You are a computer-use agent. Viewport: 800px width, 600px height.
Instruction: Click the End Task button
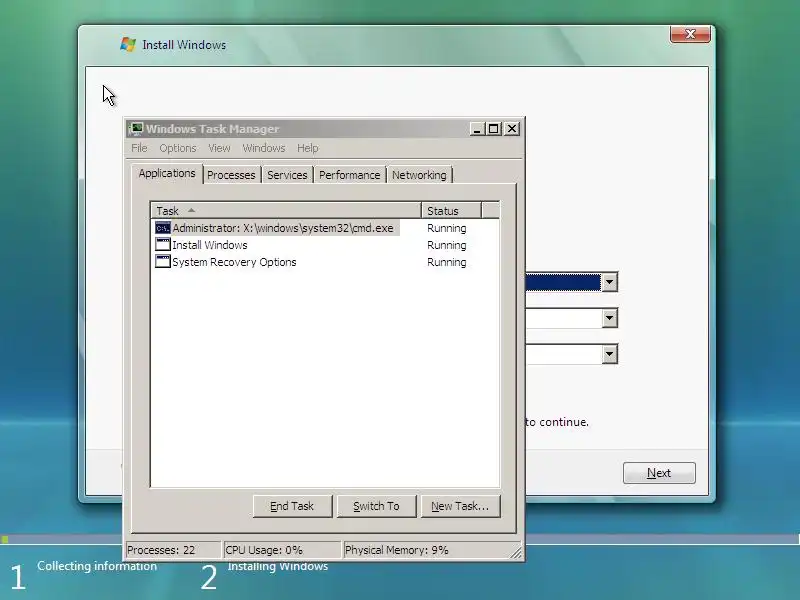tap(292, 506)
